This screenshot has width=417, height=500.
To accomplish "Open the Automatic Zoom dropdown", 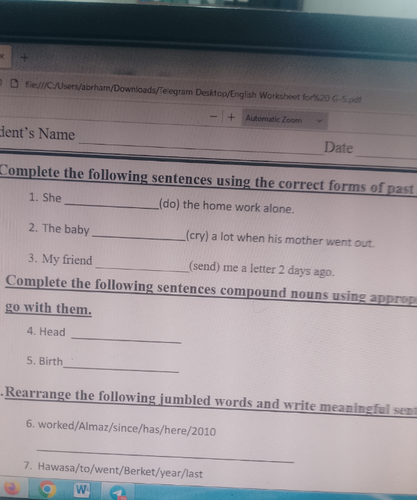I will point(284,119).
